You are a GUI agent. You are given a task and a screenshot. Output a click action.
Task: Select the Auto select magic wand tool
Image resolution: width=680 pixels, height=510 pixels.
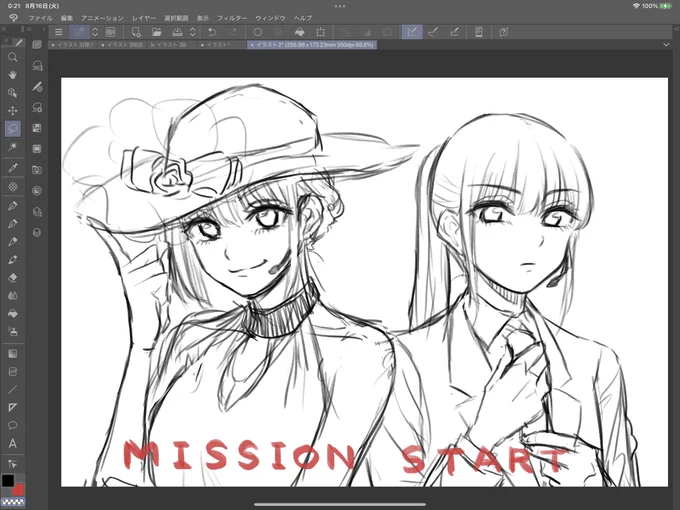(x=13, y=147)
